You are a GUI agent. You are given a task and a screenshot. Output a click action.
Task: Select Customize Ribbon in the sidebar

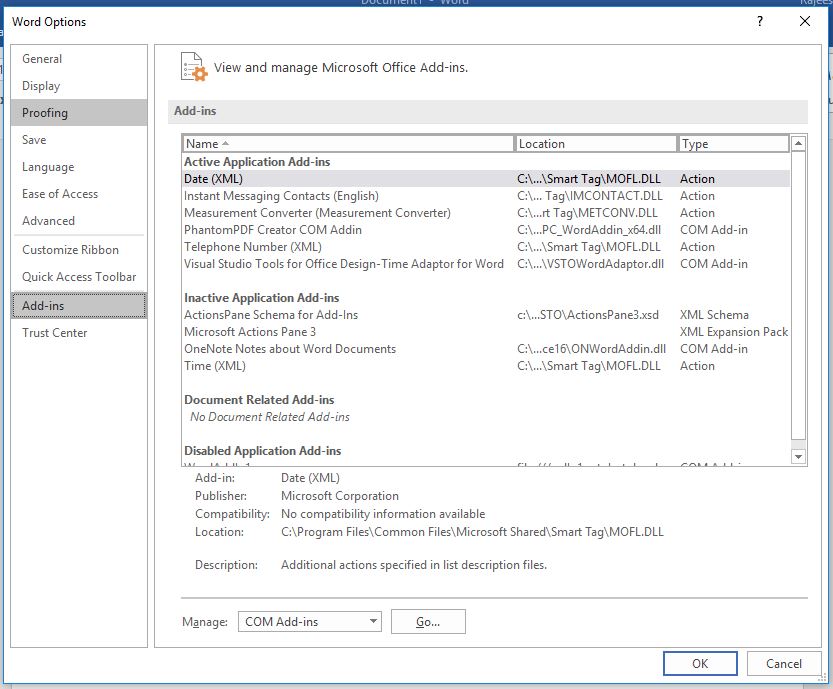tap(70, 250)
